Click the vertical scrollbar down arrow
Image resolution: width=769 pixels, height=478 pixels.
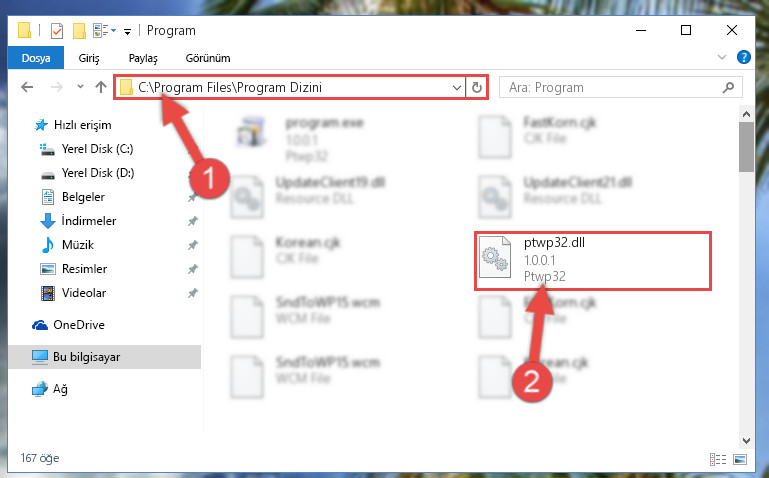pyautogui.click(x=746, y=441)
